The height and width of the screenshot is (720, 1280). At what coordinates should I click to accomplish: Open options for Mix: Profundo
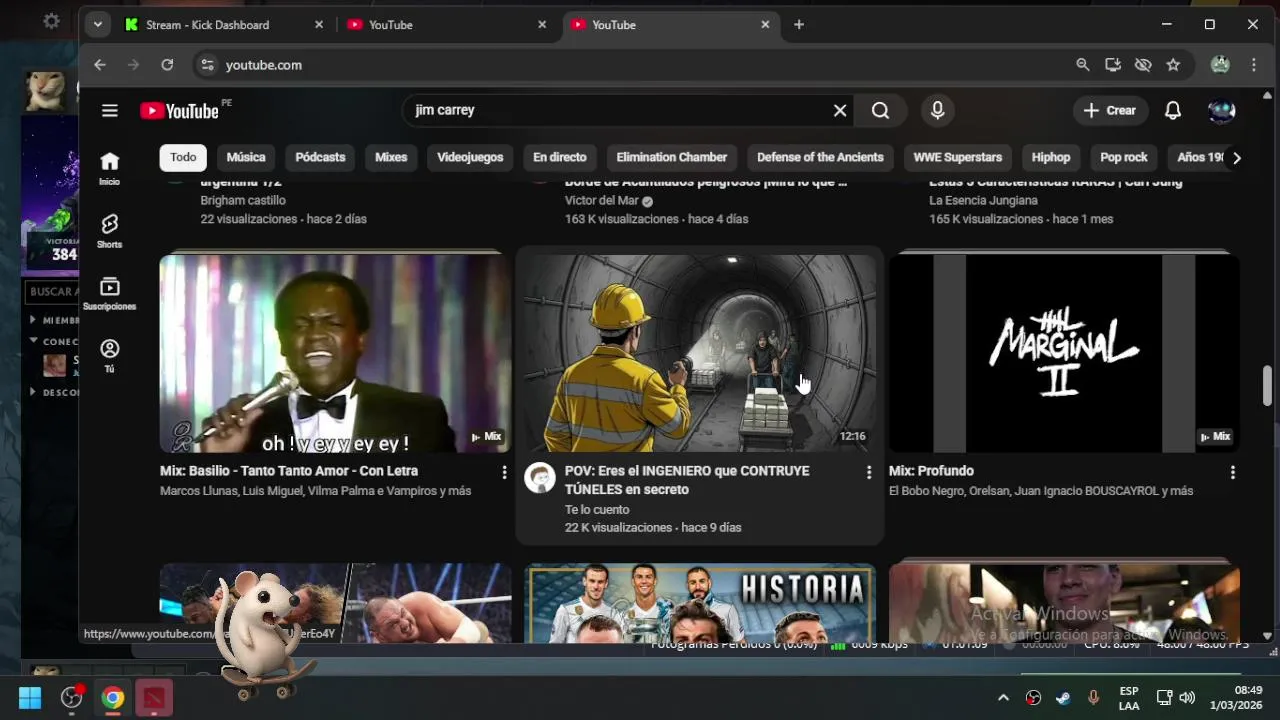point(1232,472)
